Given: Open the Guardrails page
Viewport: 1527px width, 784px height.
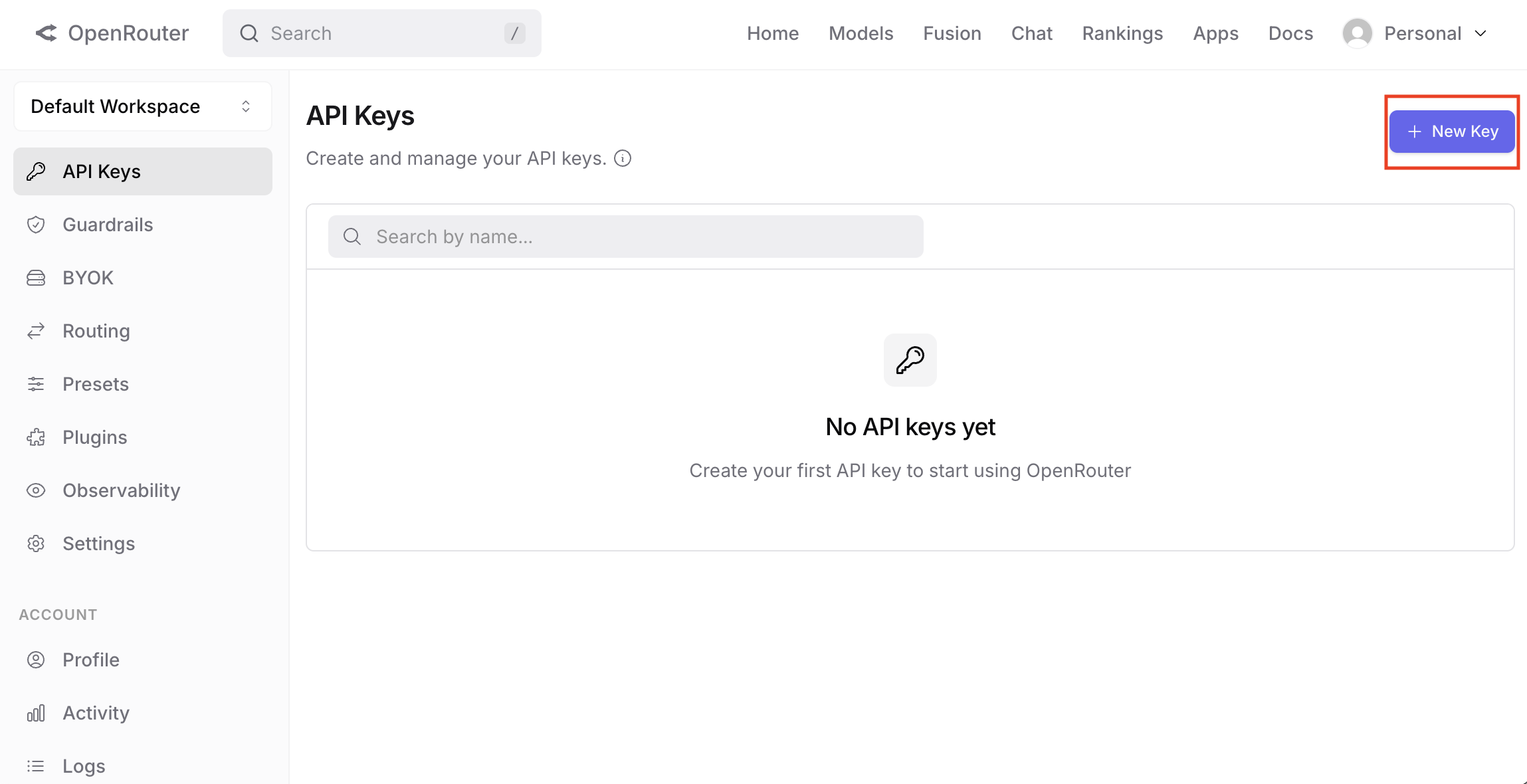Looking at the screenshot, I should (143, 225).
